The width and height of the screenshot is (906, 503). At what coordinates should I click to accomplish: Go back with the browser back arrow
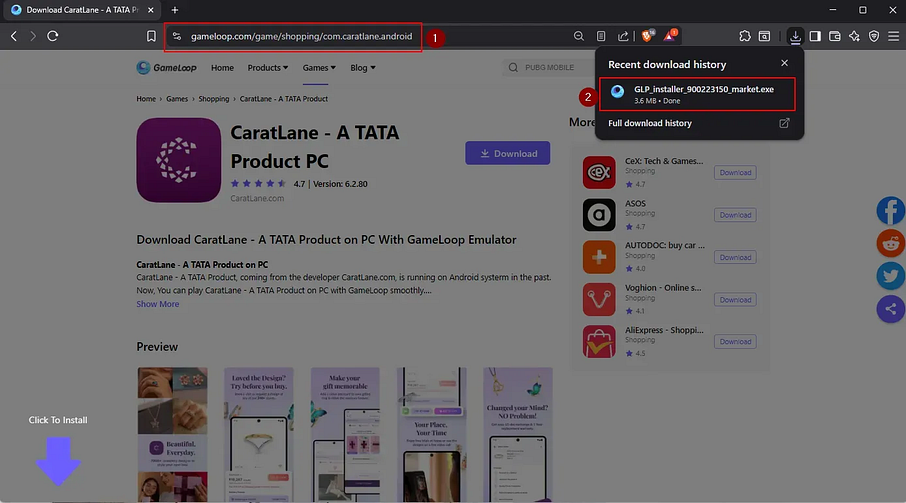(14, 36)
